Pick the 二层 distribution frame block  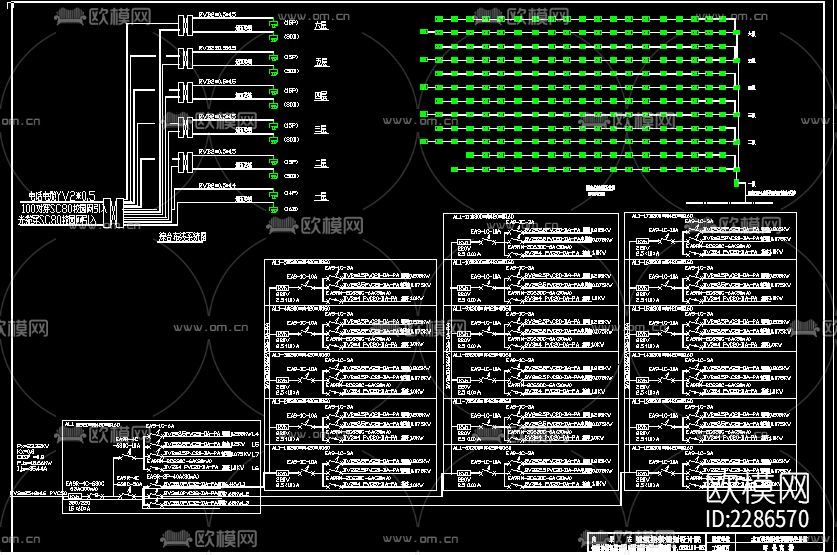pyautogui.click(x=185, y=162)
